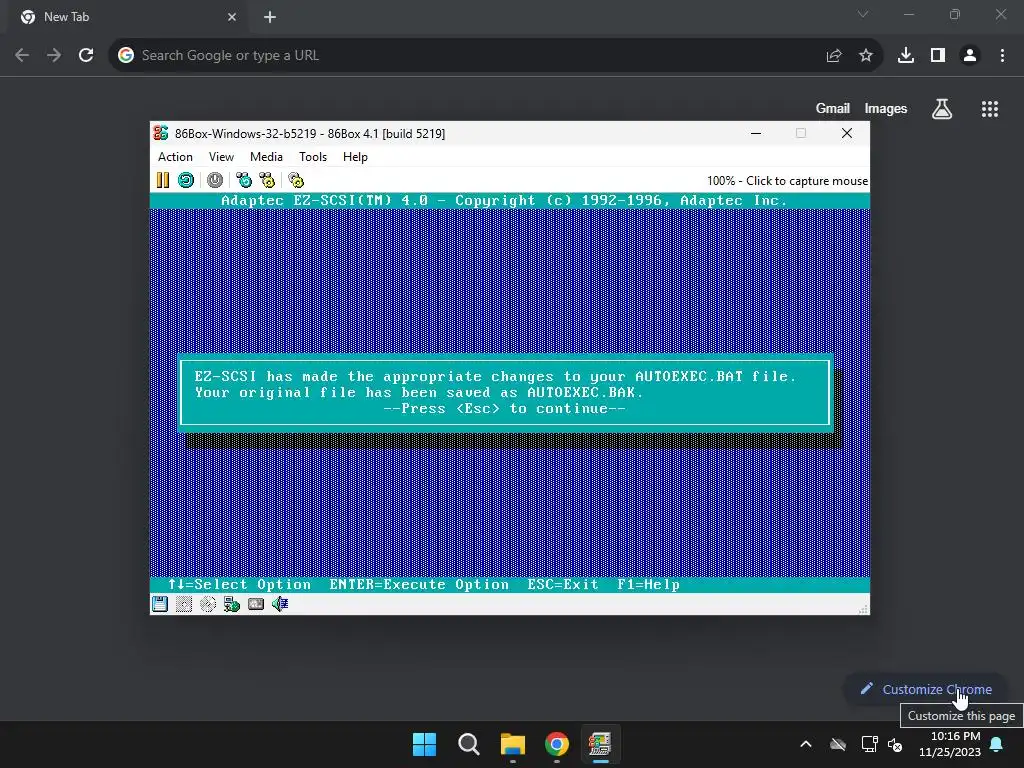Select the New Tab tab in Chrome

(127, 17)
